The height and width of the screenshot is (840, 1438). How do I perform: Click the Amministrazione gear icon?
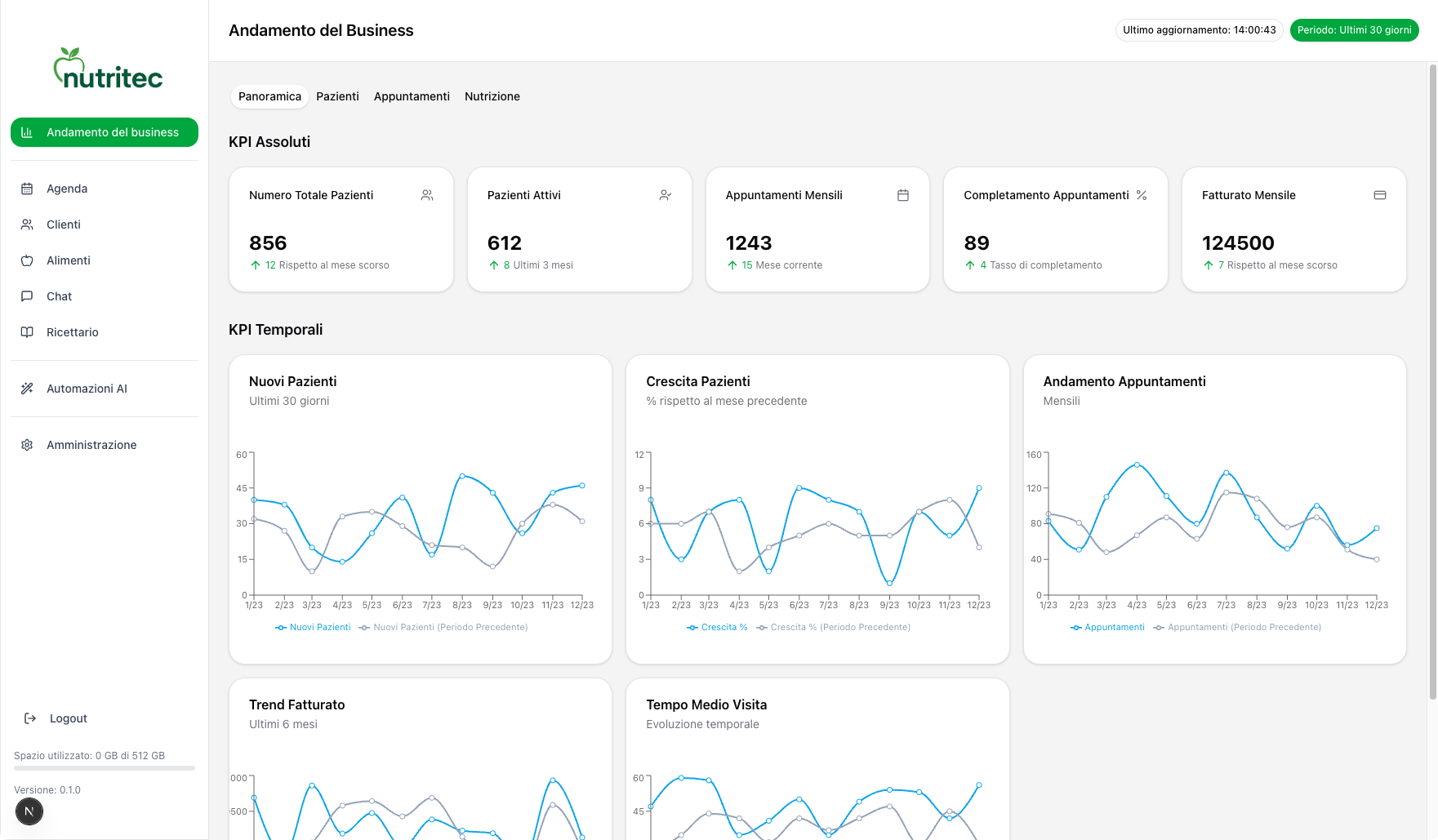tap(27, 445)
